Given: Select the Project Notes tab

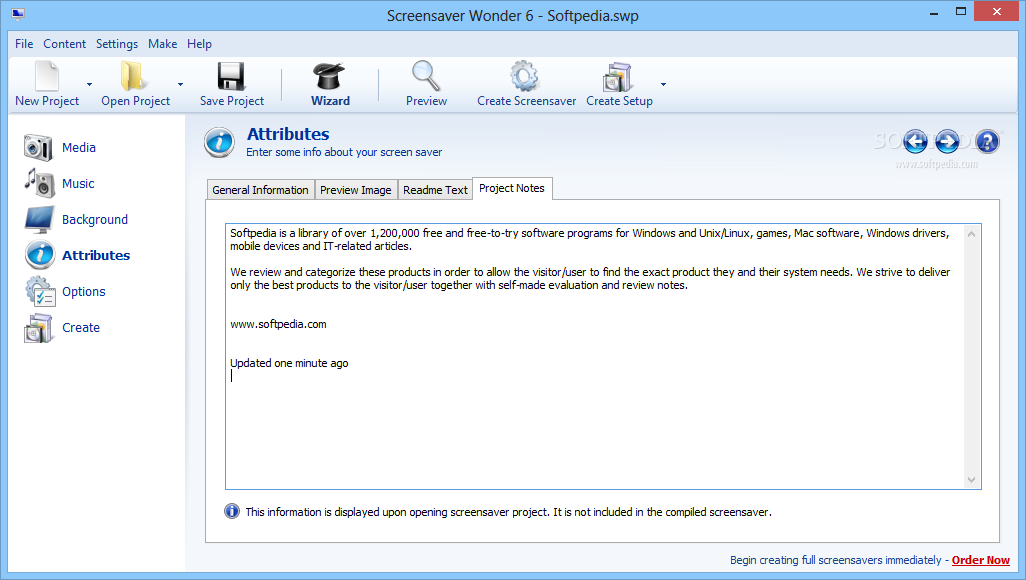Looking at the screenshot, I should pos(512,189).
